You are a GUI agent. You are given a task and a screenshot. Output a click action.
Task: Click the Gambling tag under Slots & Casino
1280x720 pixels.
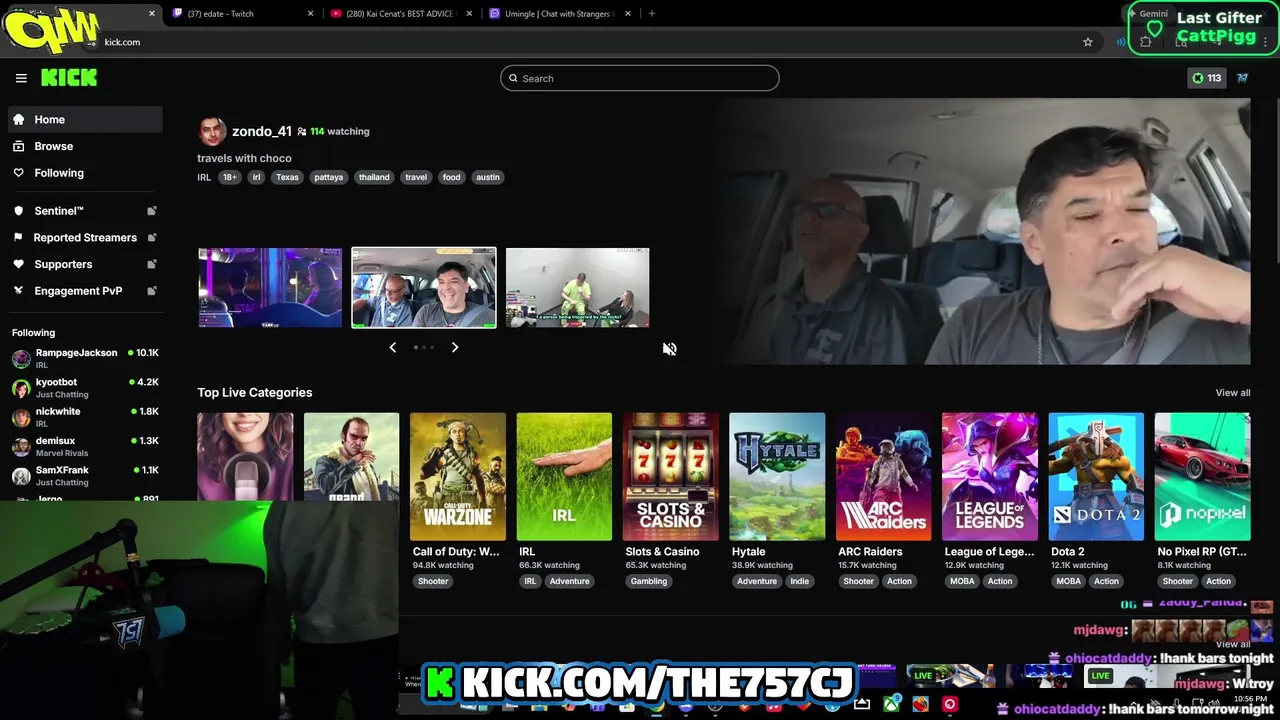coord(649,581)
